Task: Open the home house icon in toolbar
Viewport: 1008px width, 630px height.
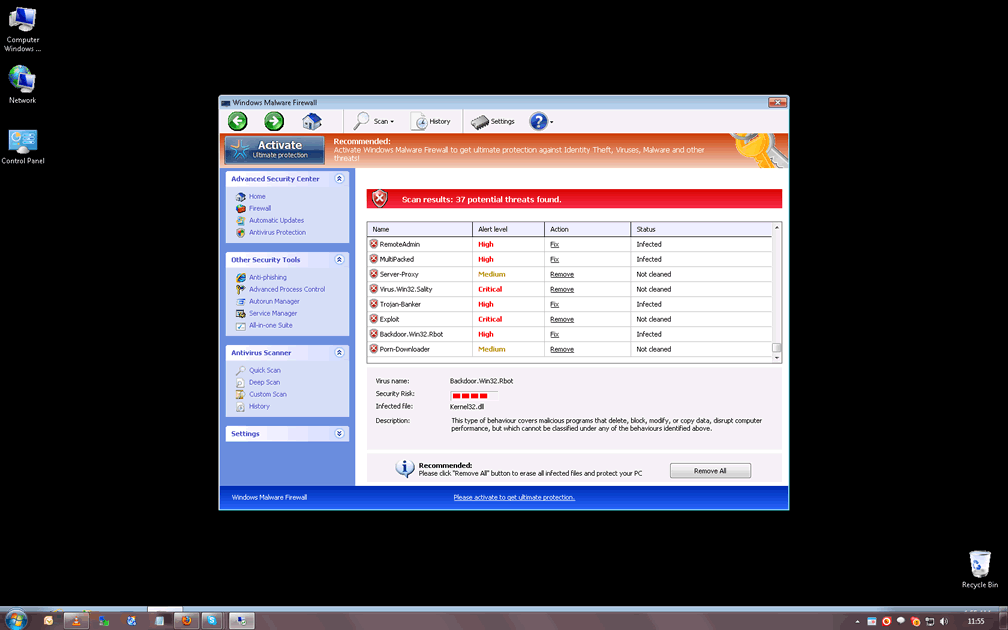Action: pyautogui.click(x=312, y=121)
